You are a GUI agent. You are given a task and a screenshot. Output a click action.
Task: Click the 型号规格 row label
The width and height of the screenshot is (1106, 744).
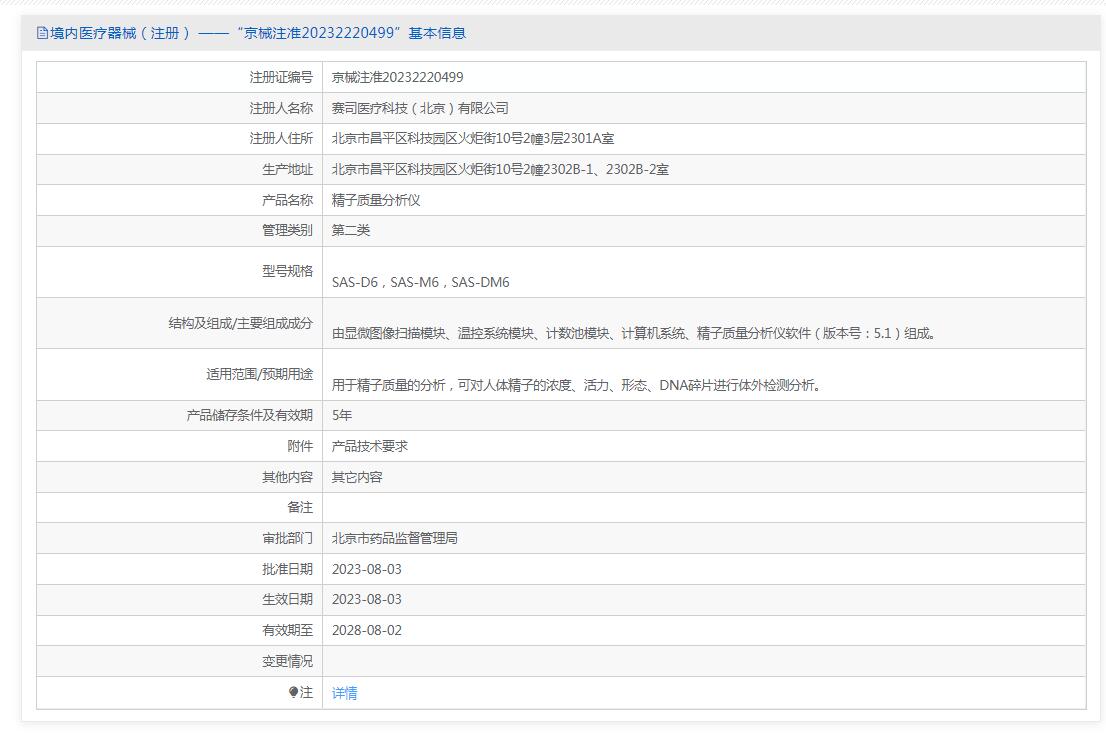coord(287,272)
